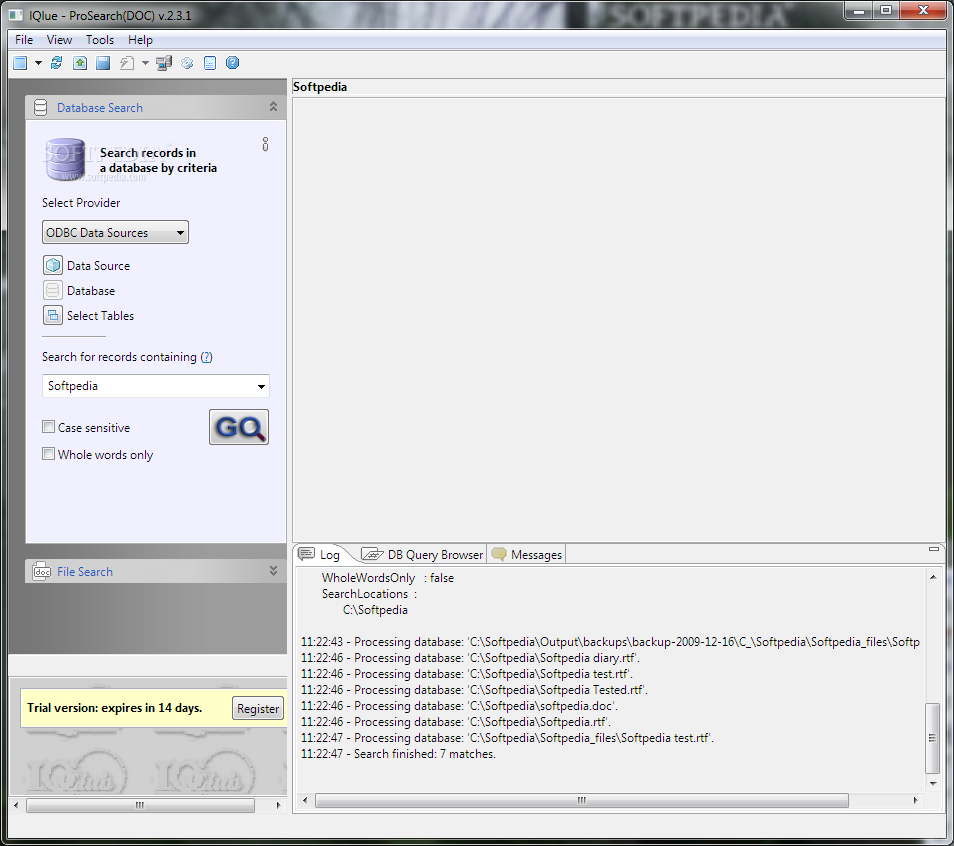Click the Select Tables icon
Image resolution: width=954 pixels, height=846 pixels.
[x=53, y=315]
